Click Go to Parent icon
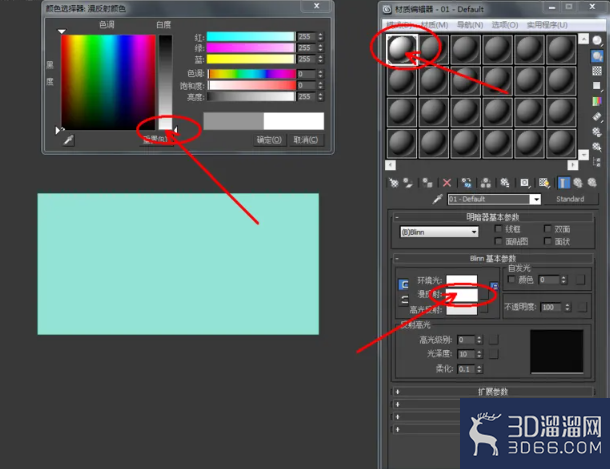 pyautogui.click(x=578, y=182)
